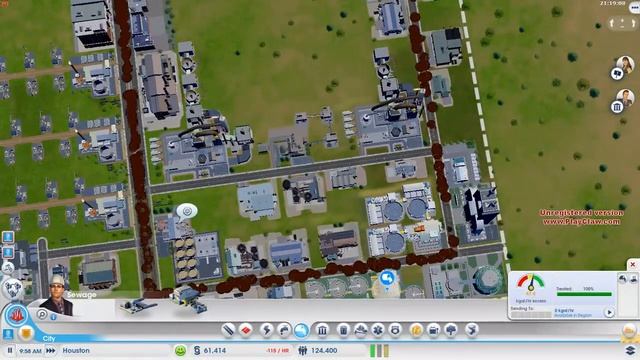Select the sewage outflow pipe building thumbnail

click(x=137, y=306)
